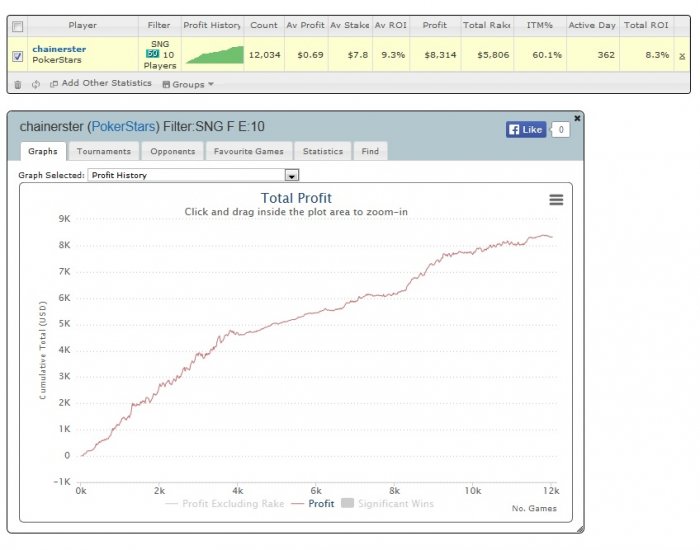This screenshot has width=700, height=550.
Task: Sort by the Av Stake column header
Action: (350, 25)
